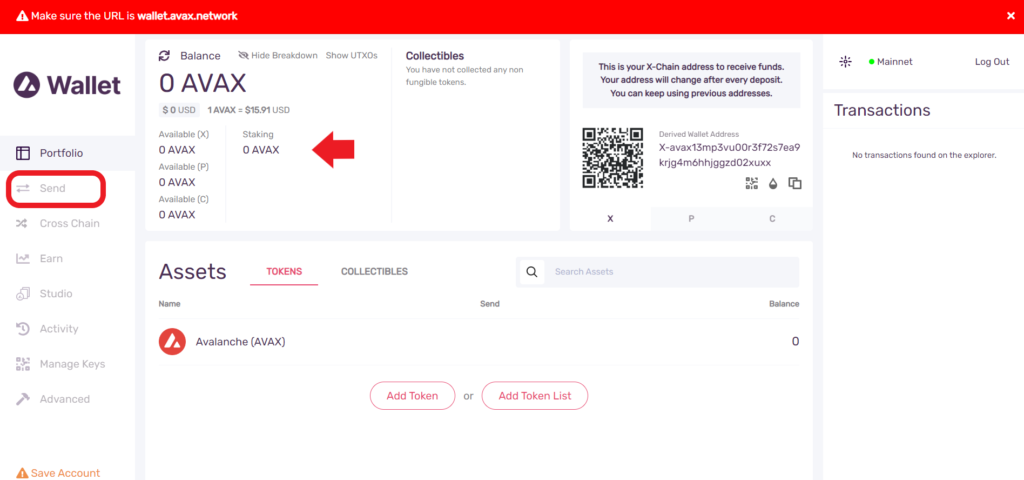The image size is (1024, 480).
Task: Click the Add Token button
Action: click(412, 396)
